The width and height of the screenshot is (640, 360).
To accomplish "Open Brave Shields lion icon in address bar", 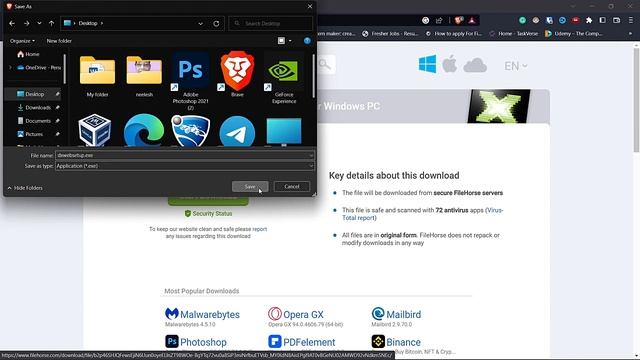I will point(459,20).
